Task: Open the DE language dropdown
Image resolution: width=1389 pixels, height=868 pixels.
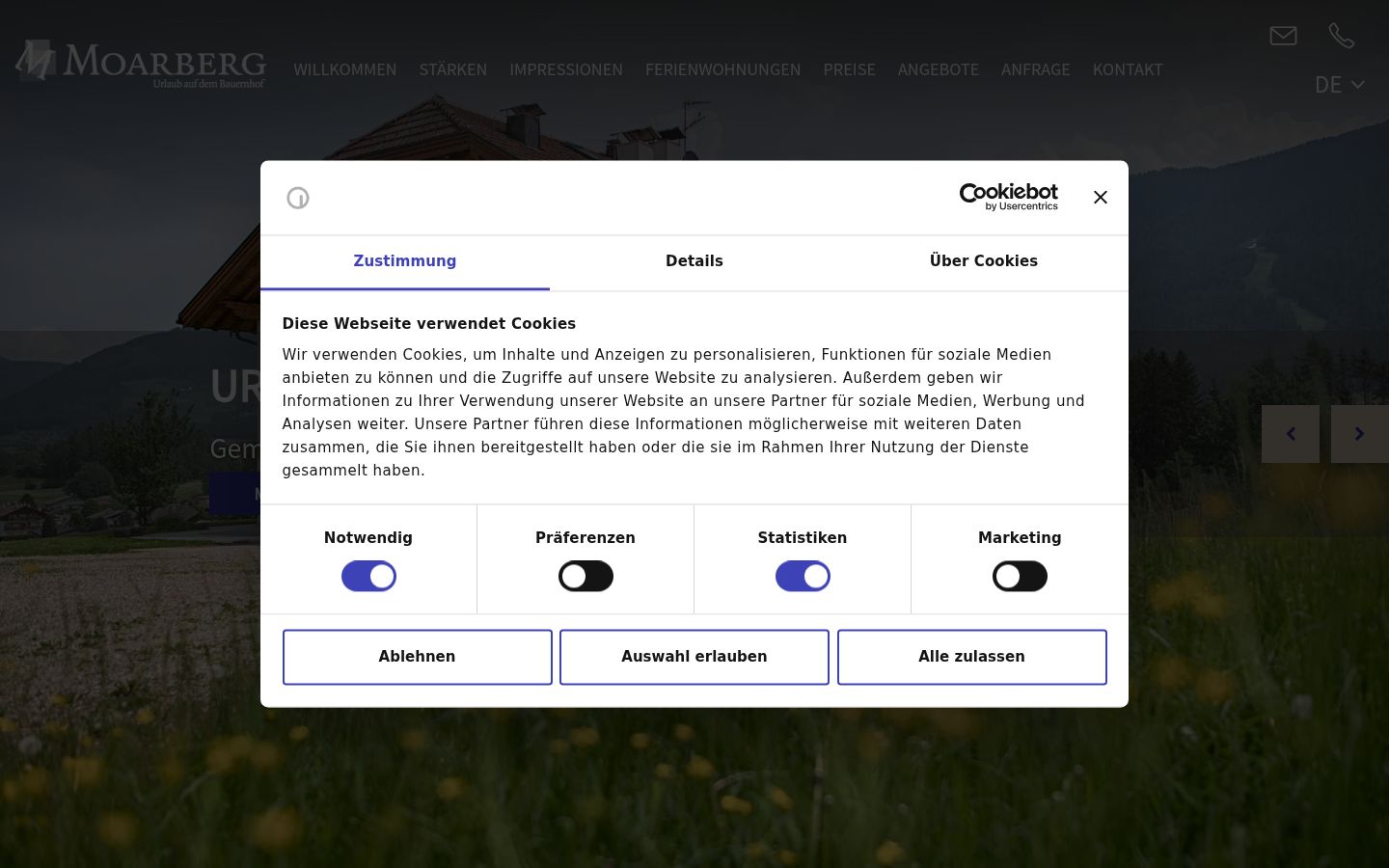Action: pos(1340,85)
